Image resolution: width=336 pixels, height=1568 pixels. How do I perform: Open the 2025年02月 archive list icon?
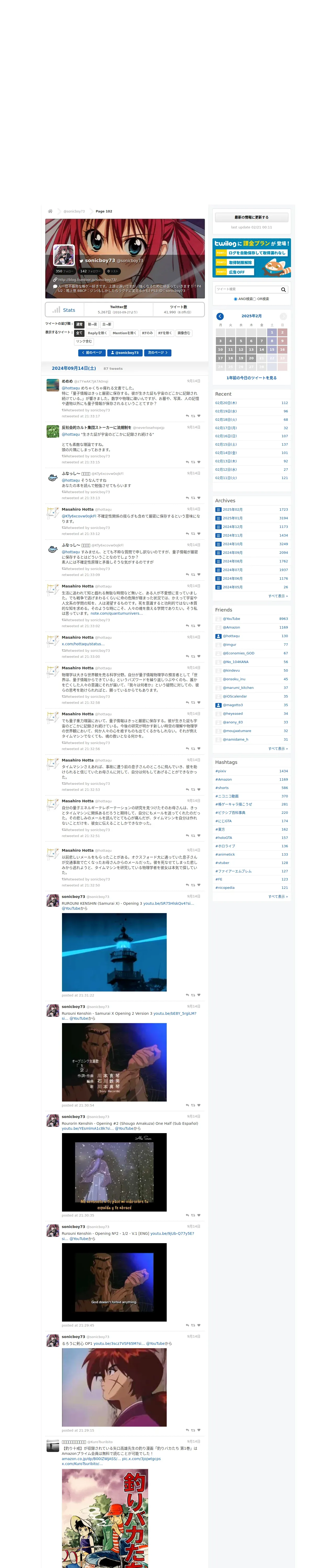tap(218, 510)
